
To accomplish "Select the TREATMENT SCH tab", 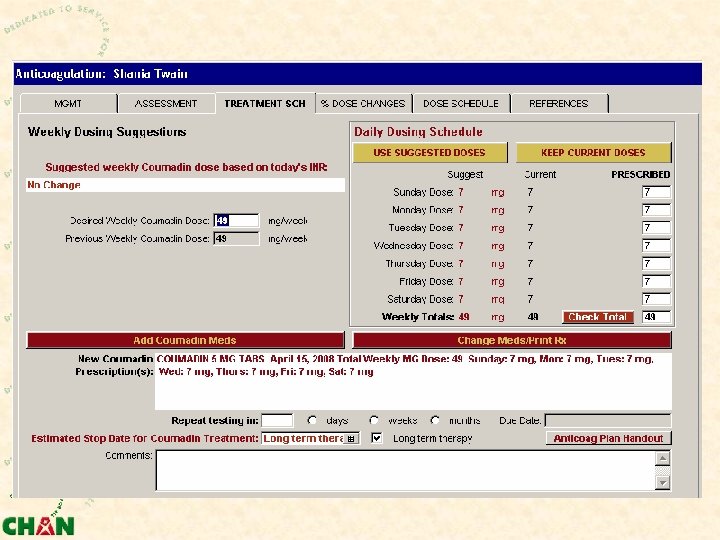I will tap(265, 103).
